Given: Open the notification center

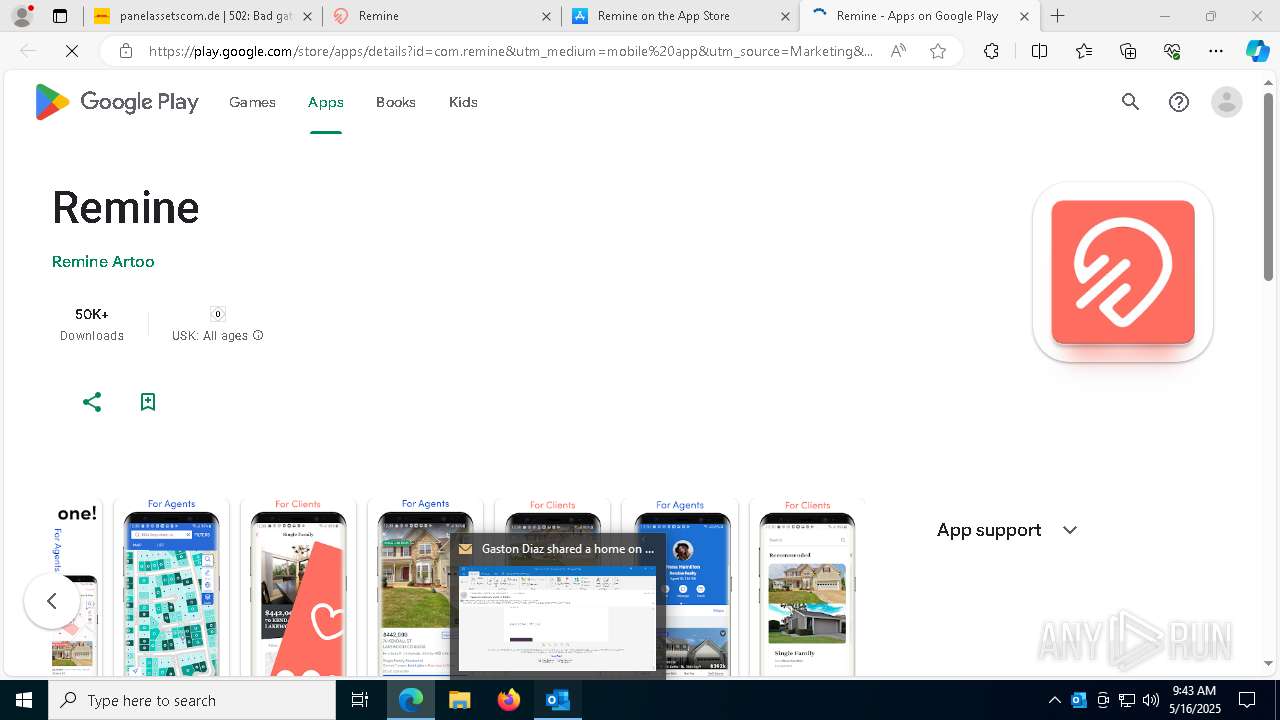Looking at the screenshot, I should [x=1247, y=700].
